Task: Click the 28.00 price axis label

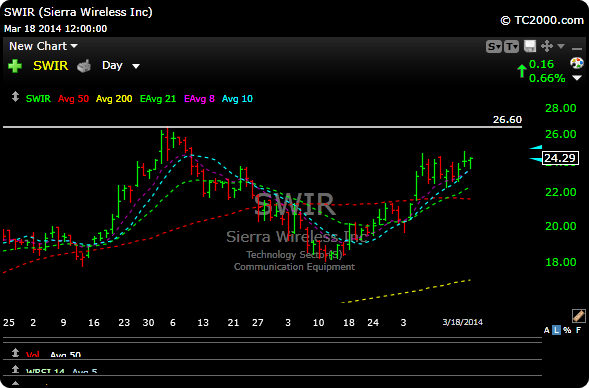Action: [560, 108]
